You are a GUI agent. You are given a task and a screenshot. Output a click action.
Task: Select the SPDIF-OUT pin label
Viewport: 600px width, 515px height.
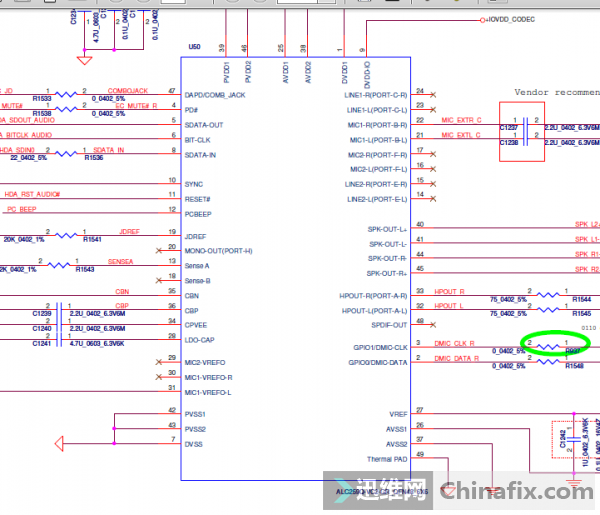coord(389,325)
